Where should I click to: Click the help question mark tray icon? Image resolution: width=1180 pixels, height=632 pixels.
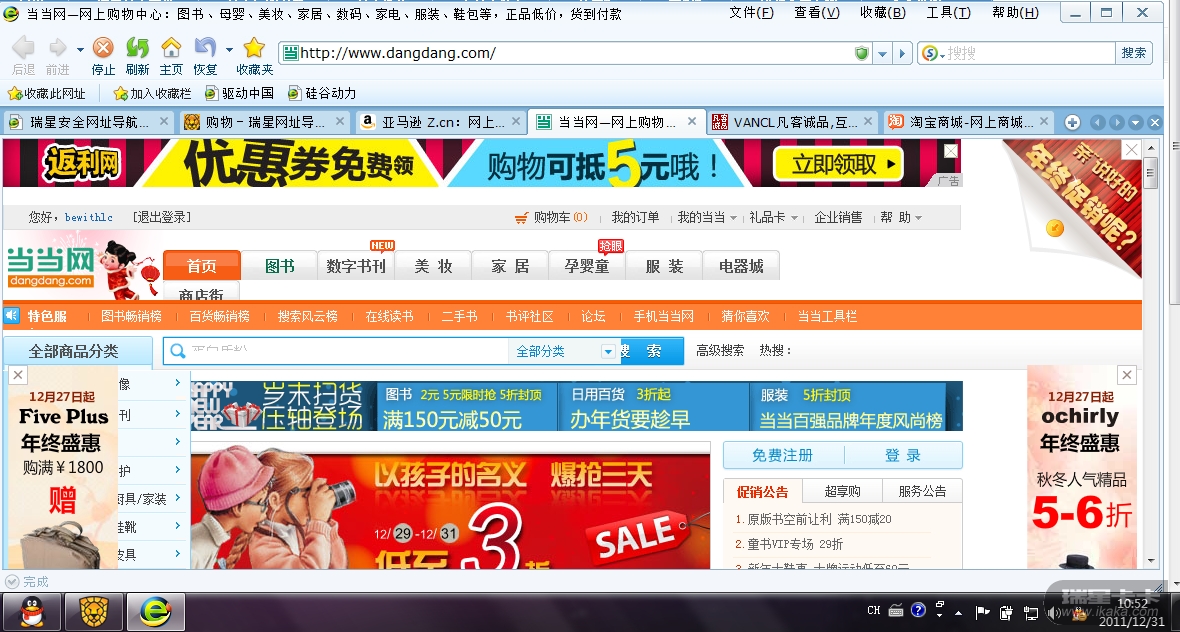click(x=918, y=610)
